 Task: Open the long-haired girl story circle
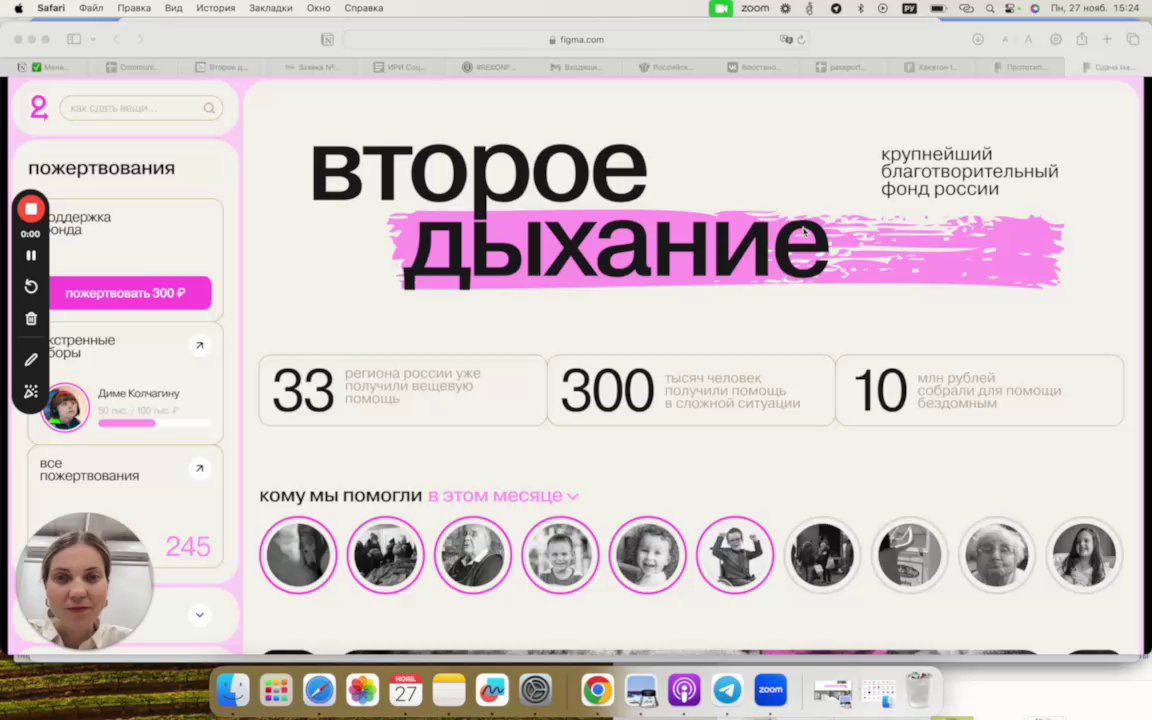(1084, 555)
